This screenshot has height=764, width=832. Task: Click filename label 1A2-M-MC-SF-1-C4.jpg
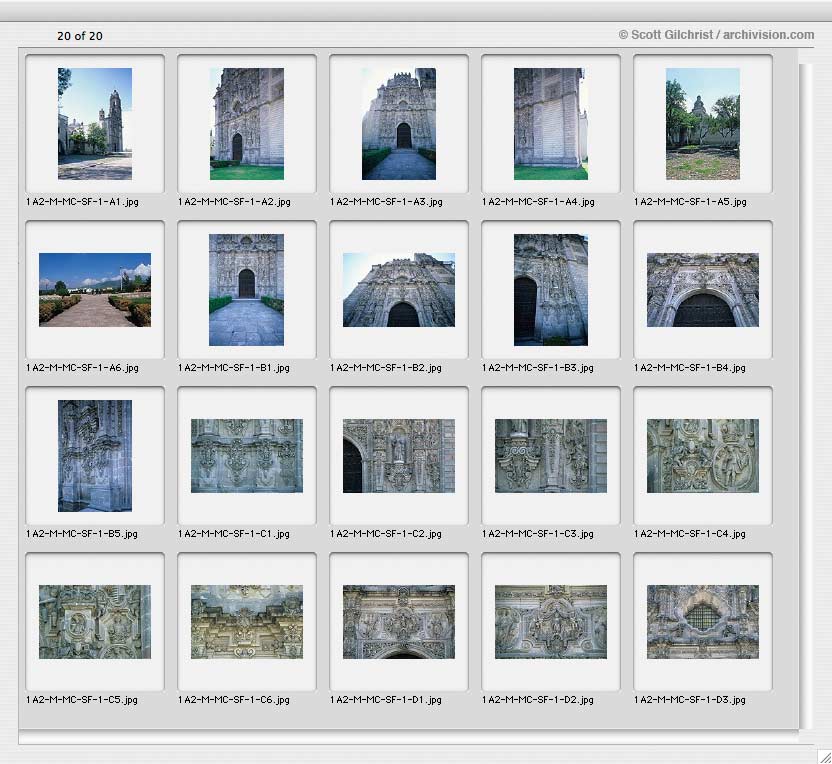pyautogui.click(x=690, y=534)
